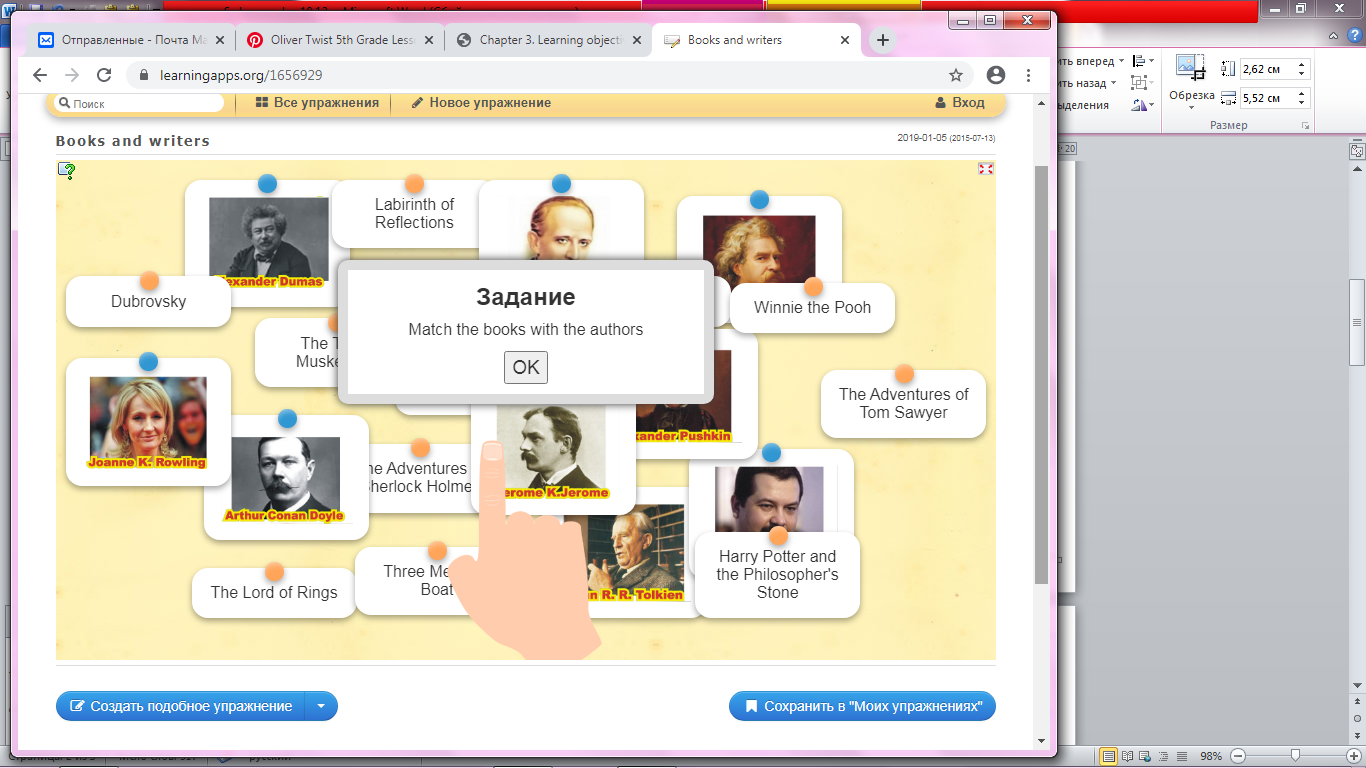Zoom in with Word's plus button
This screenshot has height=768, width=1366.
[x=1352, y=756]
